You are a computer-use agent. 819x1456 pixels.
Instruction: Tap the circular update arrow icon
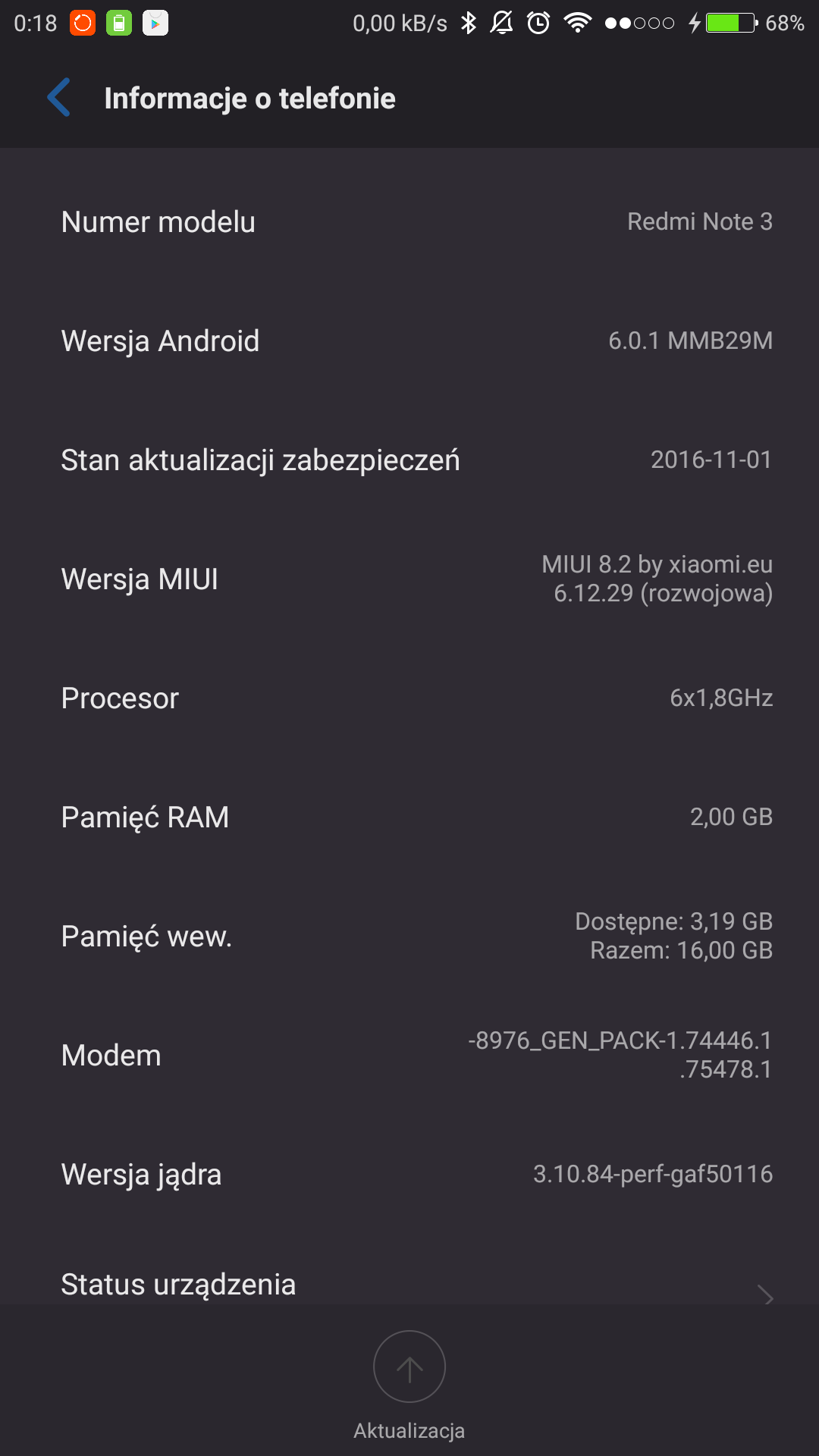(x=409, y=1367)
